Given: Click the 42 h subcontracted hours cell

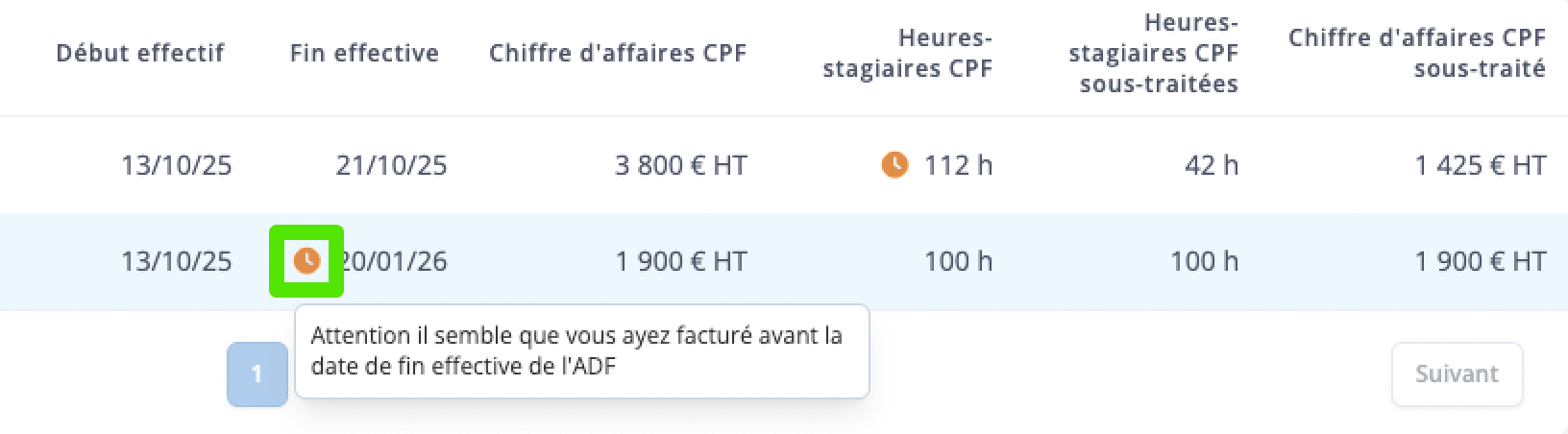Looking at the screenshot, I should pos(1213,165).
